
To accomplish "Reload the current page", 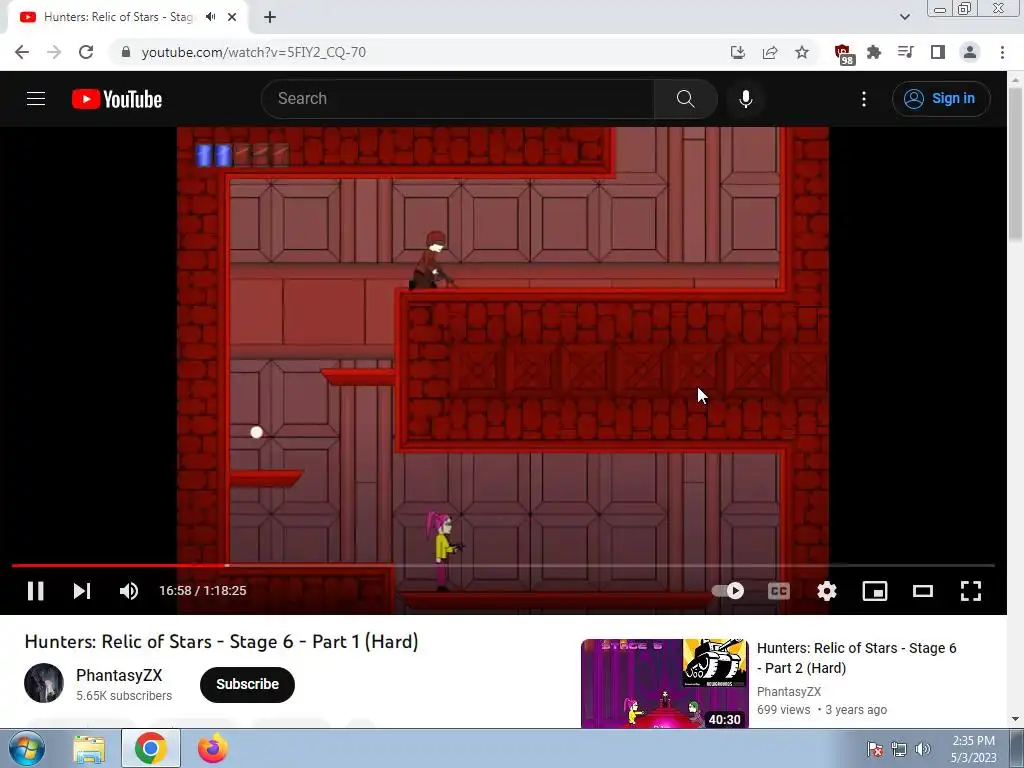I will click(x=86, y=52).
